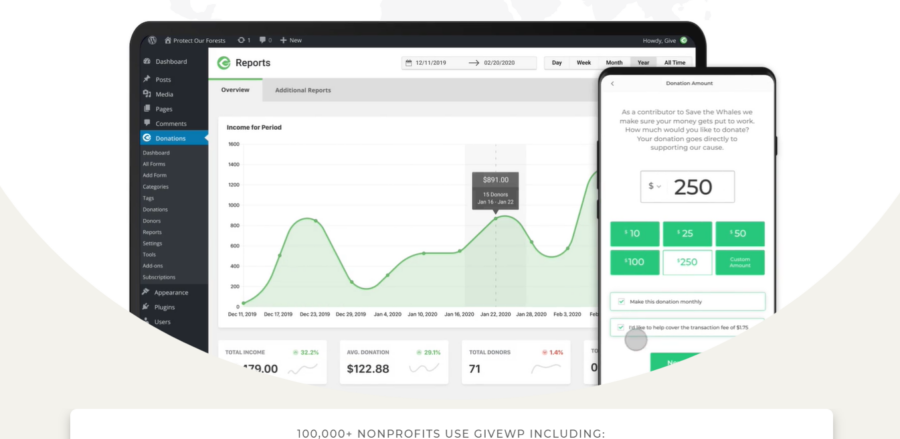The height and width of the screenshot is (439, 900).
Task: Open the Comments sidebar icon
Action: (146, 123)
